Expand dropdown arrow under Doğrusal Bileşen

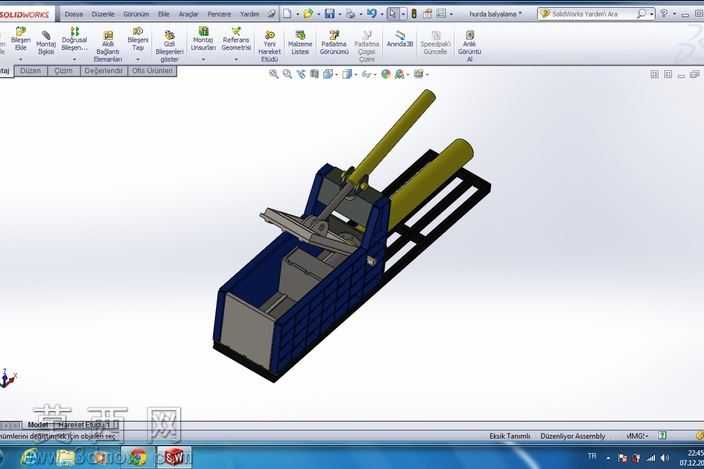[74, 59]
